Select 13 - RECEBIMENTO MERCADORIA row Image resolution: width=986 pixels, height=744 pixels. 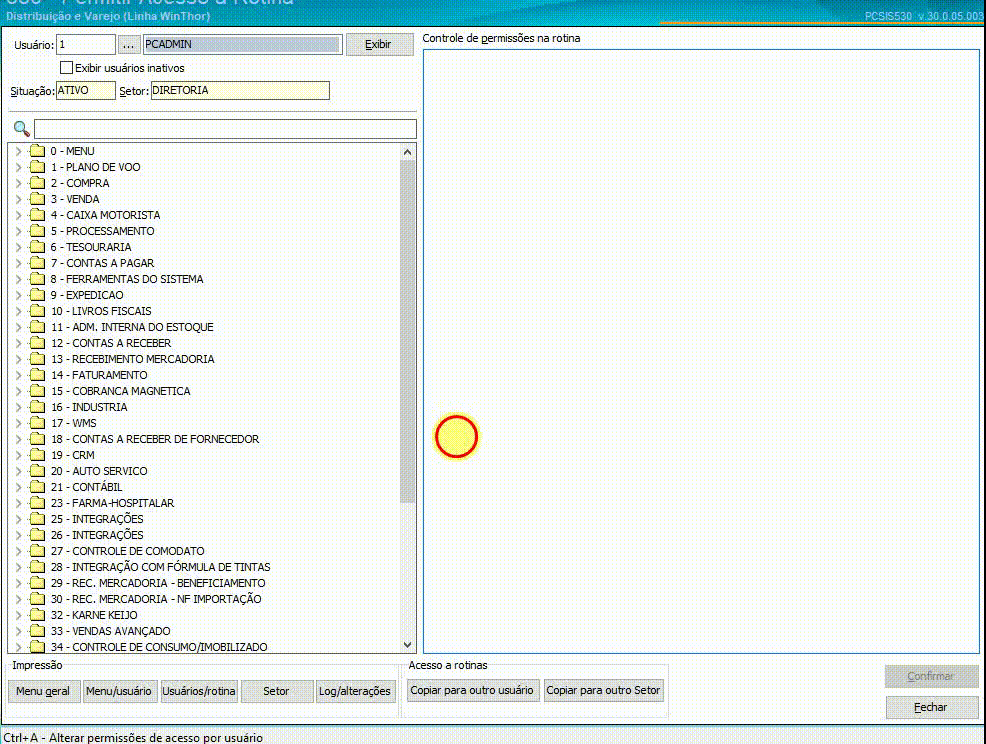(x=133, y=359)
